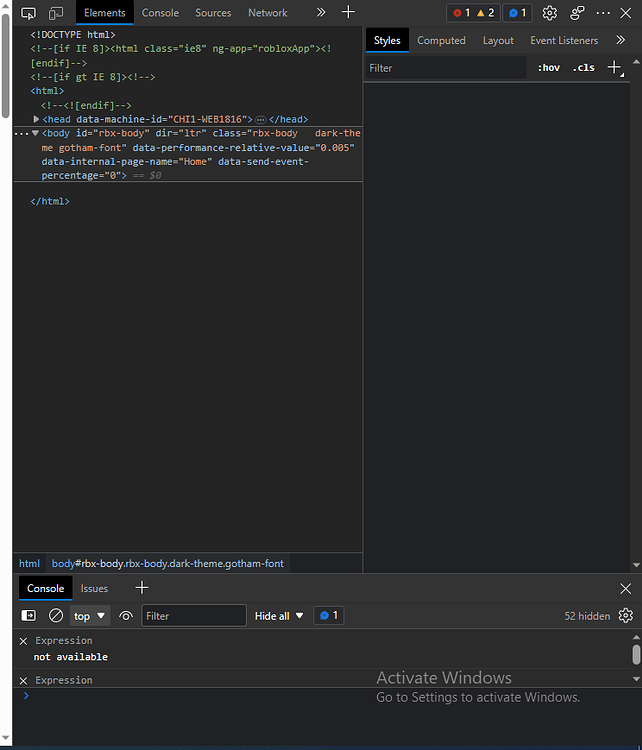Select the drawer Console tab
Screen dimensions: 642x750
pos(45,588)
